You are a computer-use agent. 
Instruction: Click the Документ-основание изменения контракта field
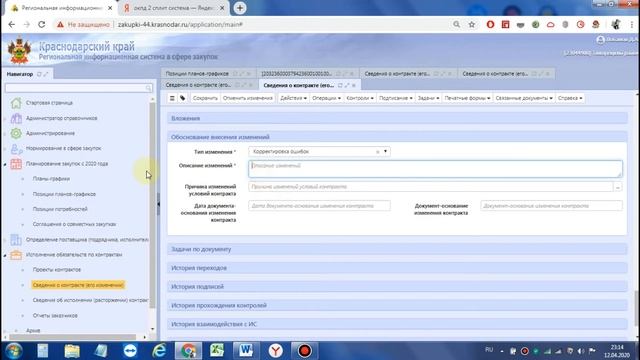[x=551, y=206]
